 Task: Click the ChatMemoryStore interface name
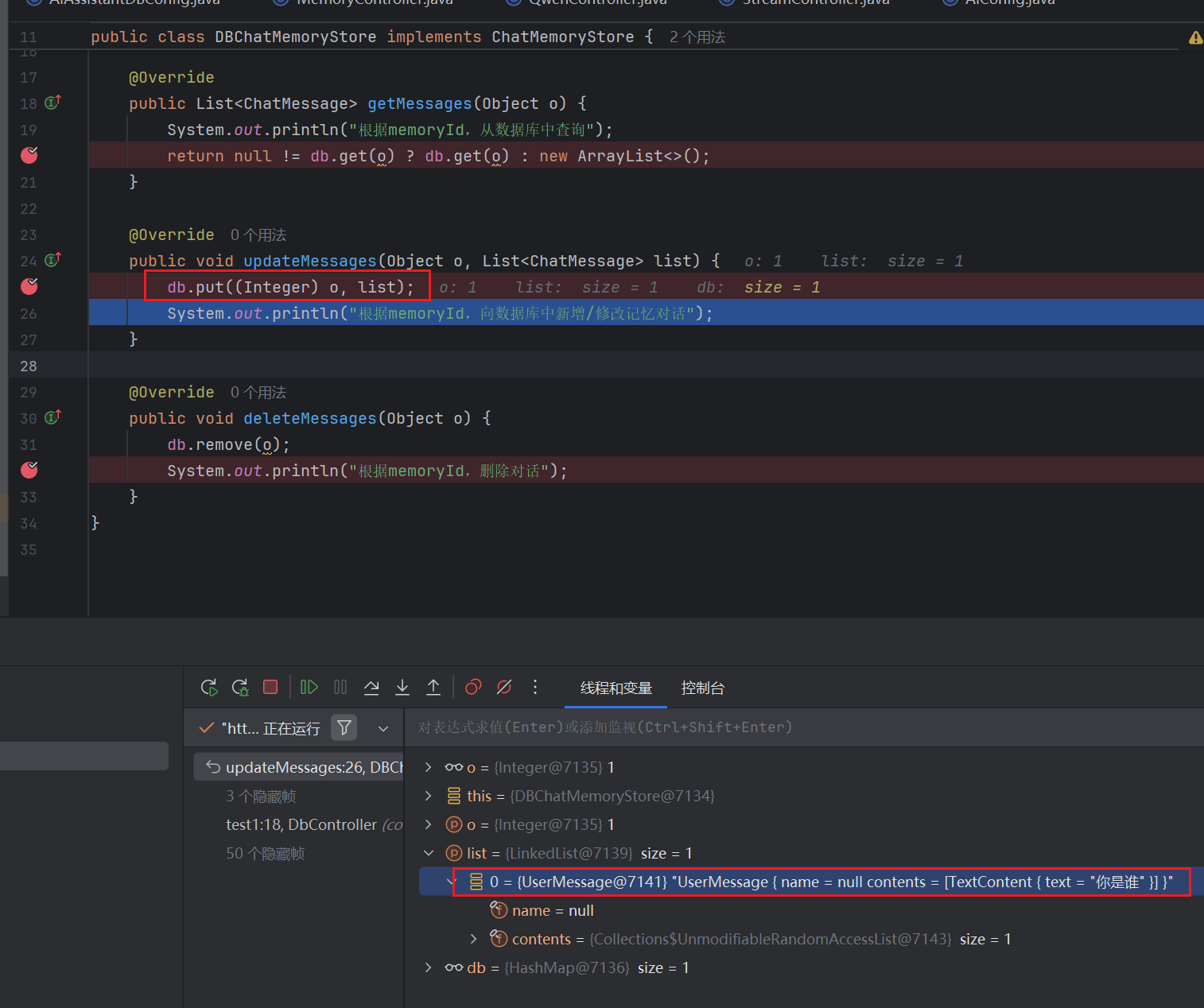tap(563, 37)
